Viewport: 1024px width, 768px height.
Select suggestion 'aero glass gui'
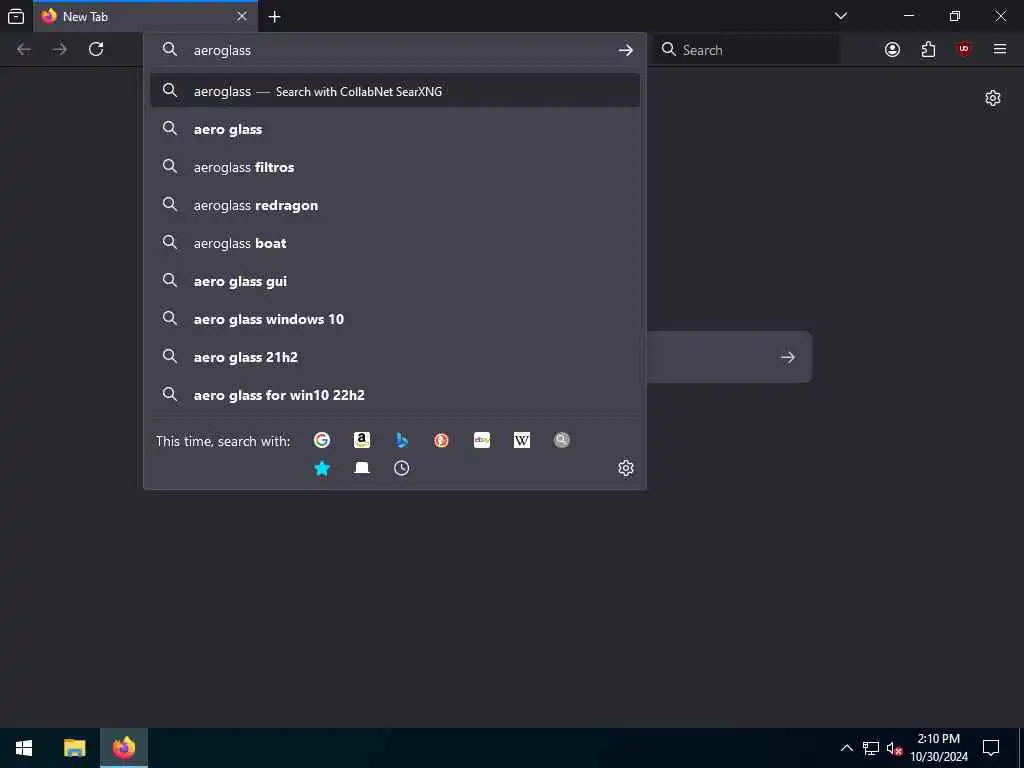tap(394, 281)
